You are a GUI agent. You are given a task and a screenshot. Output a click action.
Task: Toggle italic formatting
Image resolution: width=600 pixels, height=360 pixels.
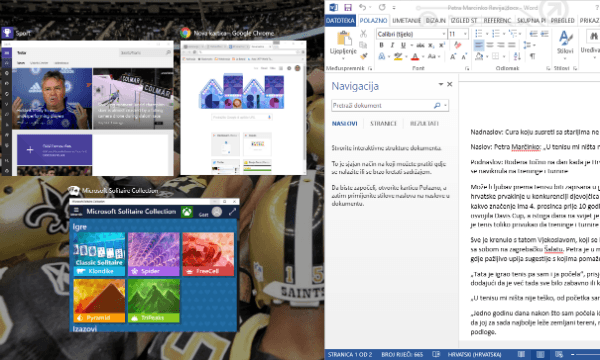click(x=392, y=45)
